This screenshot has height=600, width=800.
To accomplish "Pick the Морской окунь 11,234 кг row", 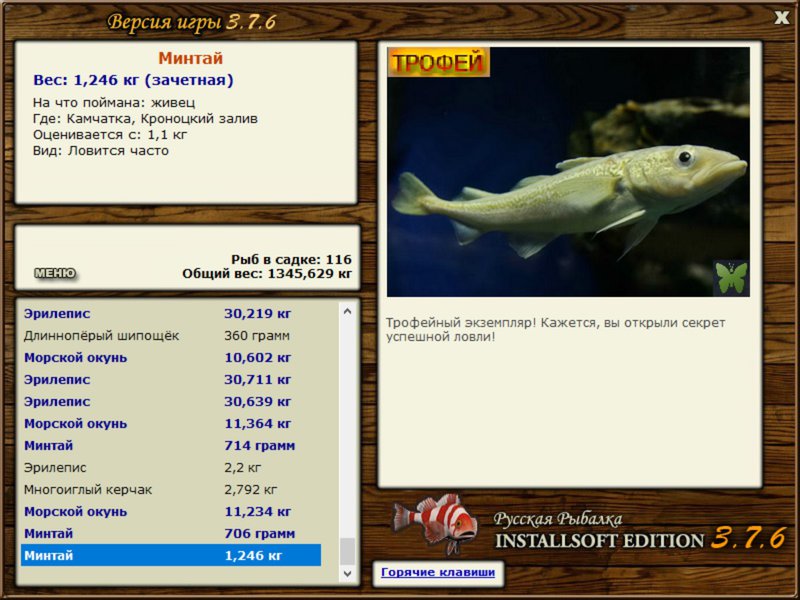I will coord(171,512).
